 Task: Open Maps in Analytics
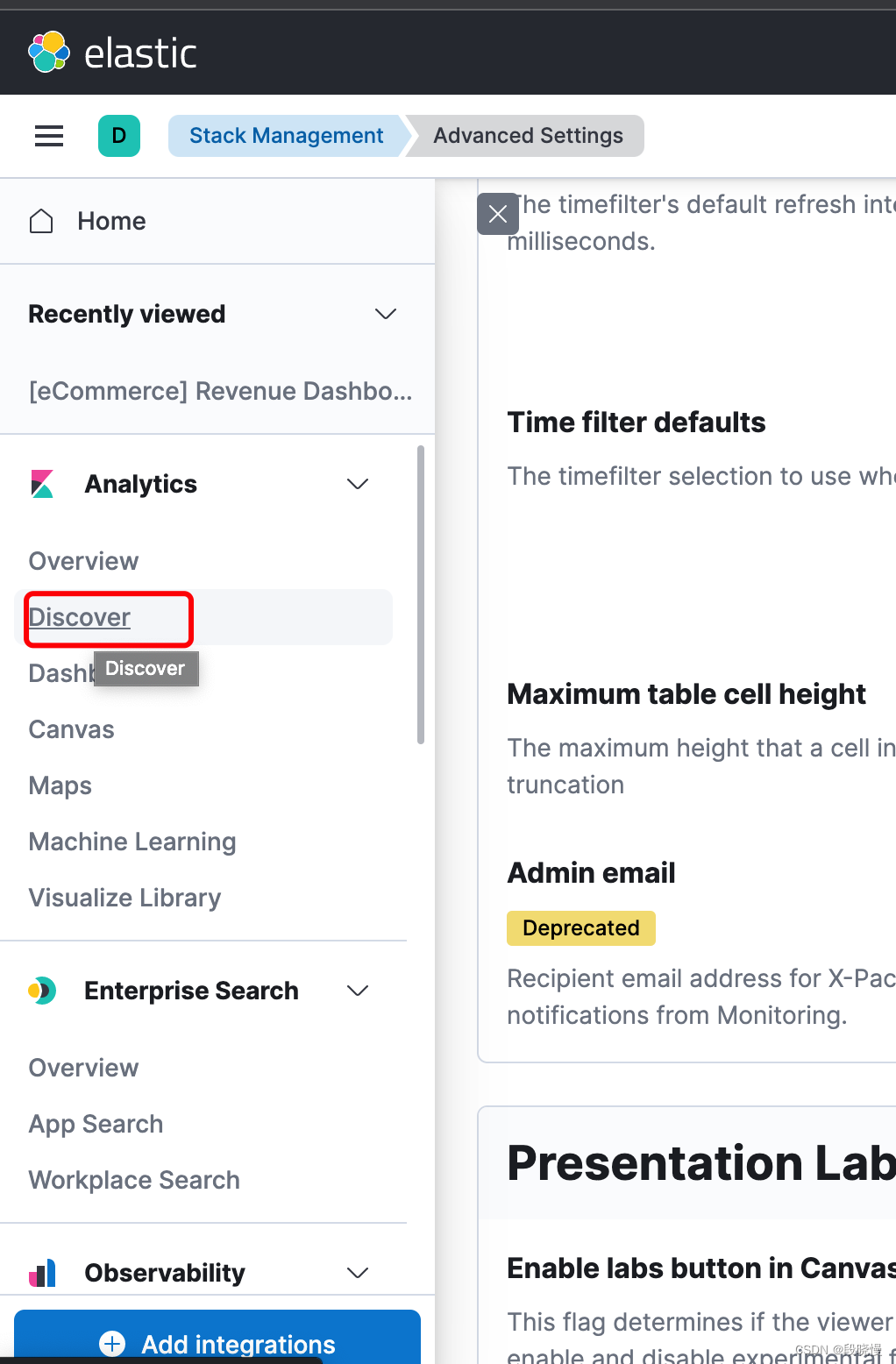click(60, 785)
